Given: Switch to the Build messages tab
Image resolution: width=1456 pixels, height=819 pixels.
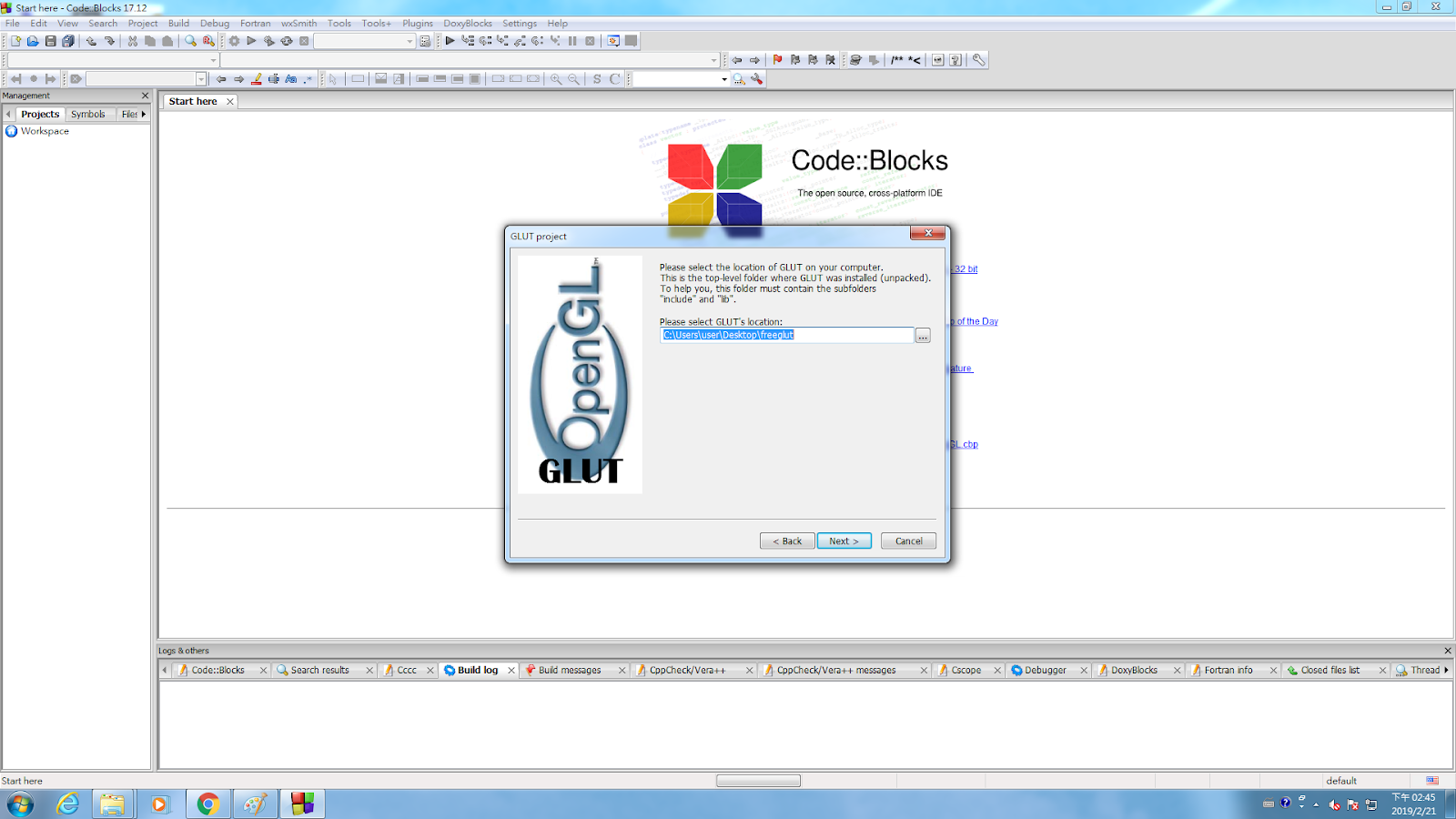Looking at the screenshot, I should coord(570,670).
